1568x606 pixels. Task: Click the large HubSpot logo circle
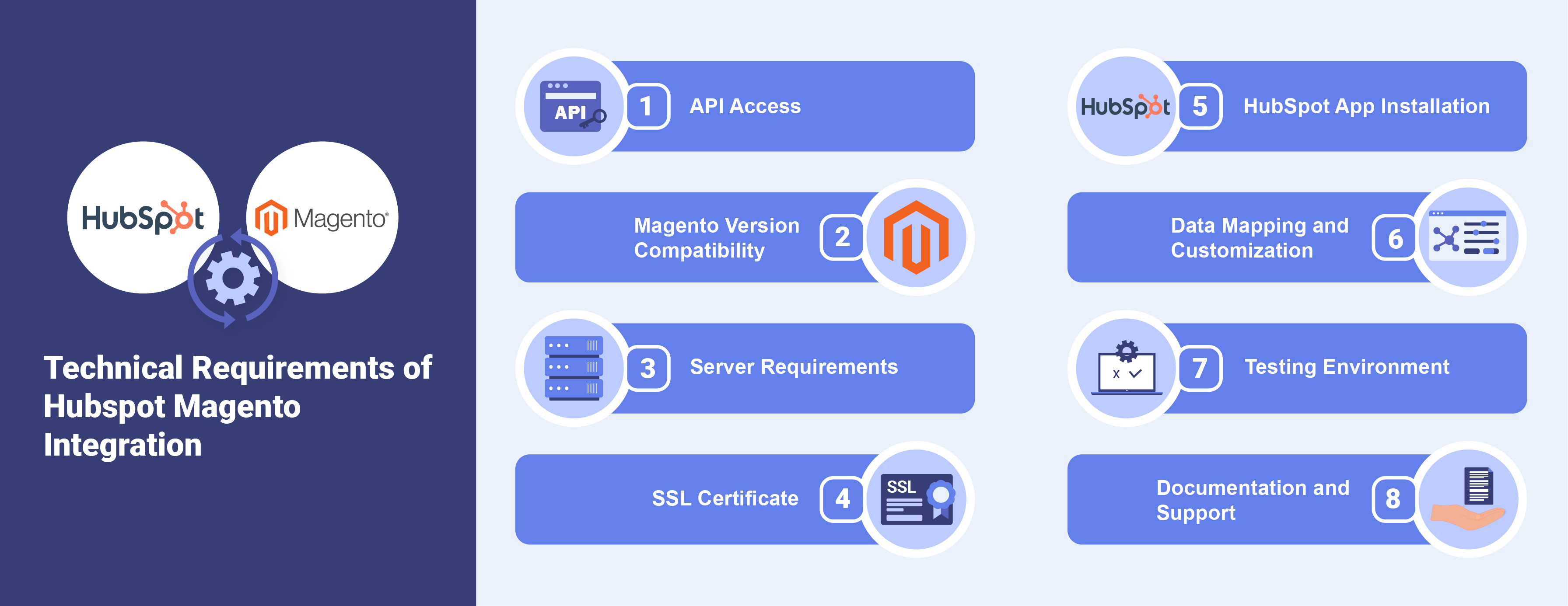[143, 217]
